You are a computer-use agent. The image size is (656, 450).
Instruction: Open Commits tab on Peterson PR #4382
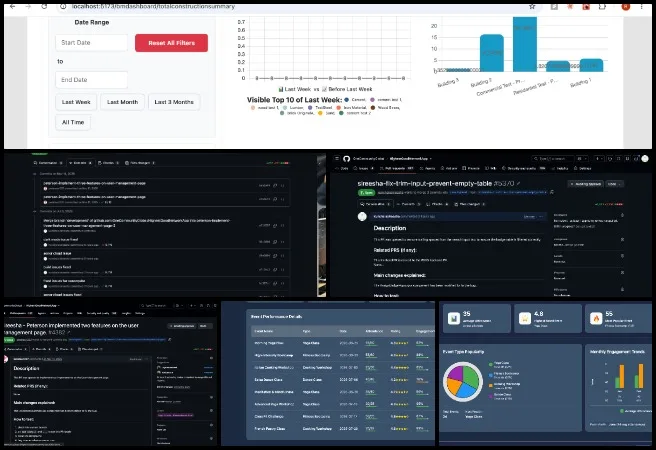41,349
